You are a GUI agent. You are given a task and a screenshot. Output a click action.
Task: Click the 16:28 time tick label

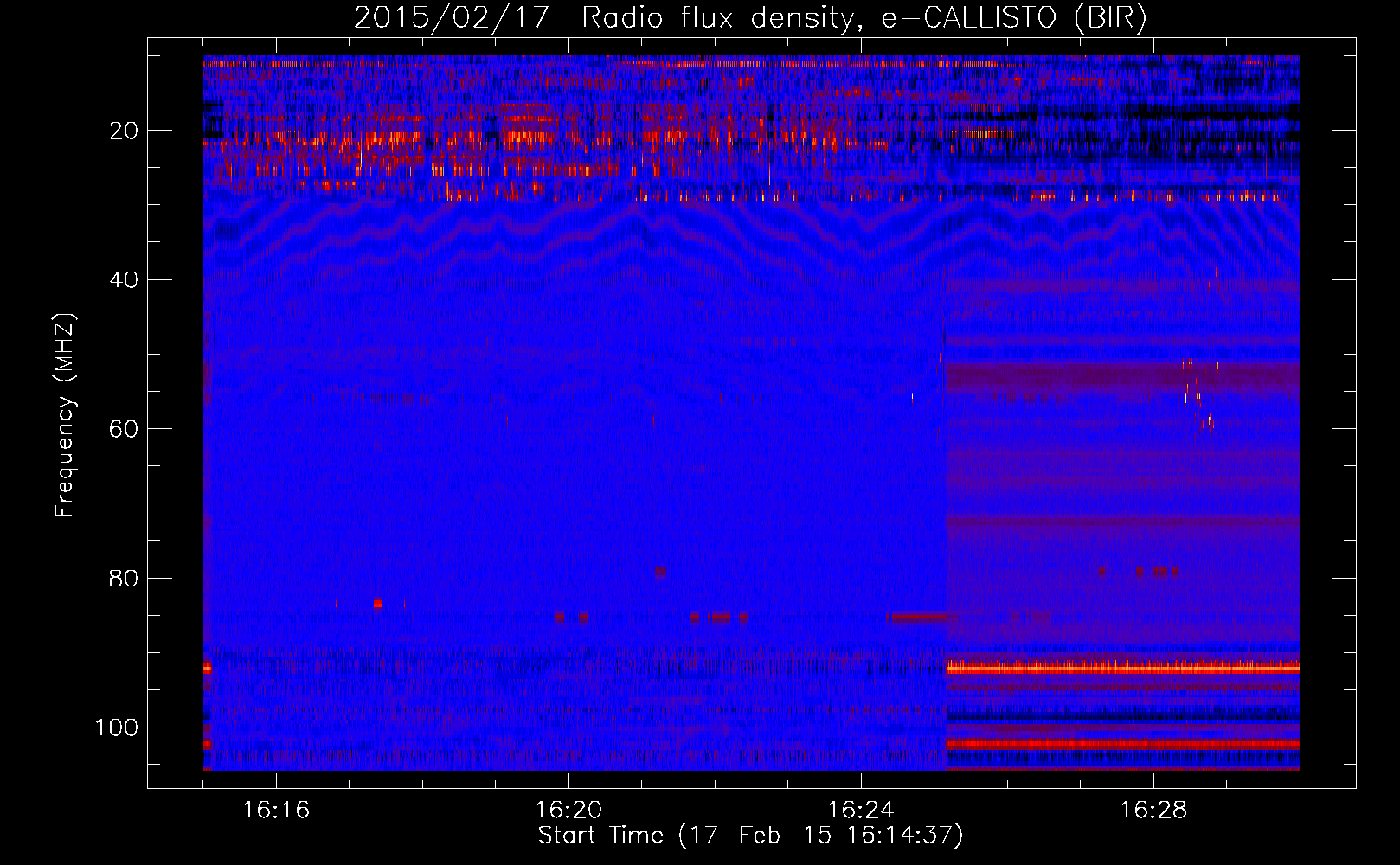(1153, 811)
